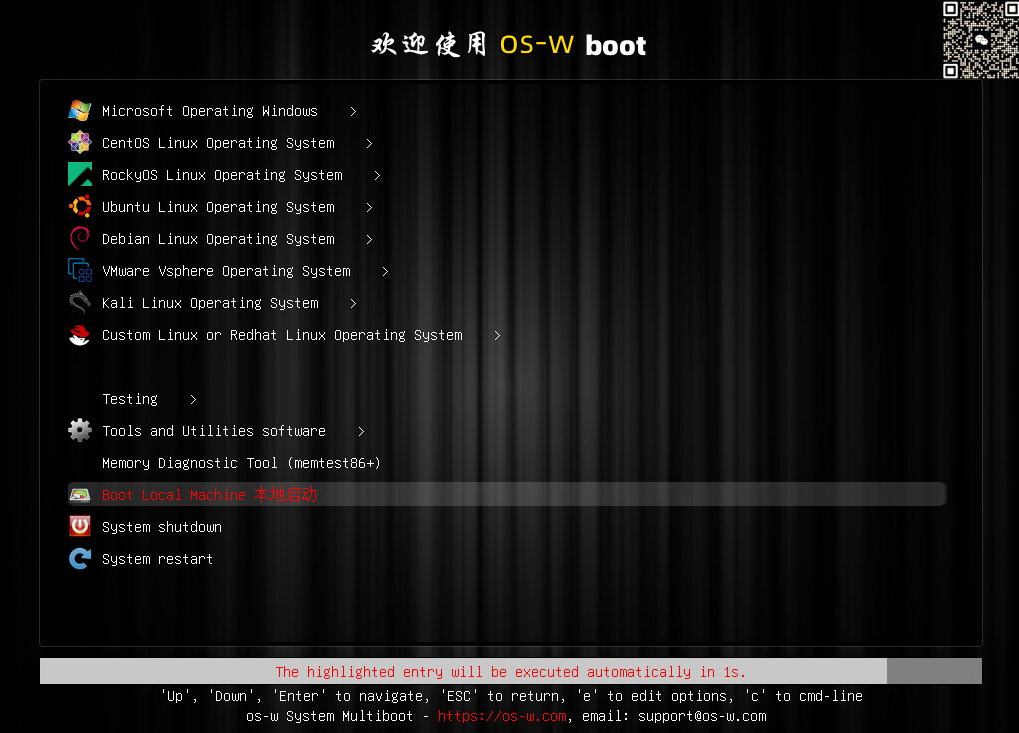Click the CentOS logo icon
1019x733 pixels.
[x=80, y=142]
